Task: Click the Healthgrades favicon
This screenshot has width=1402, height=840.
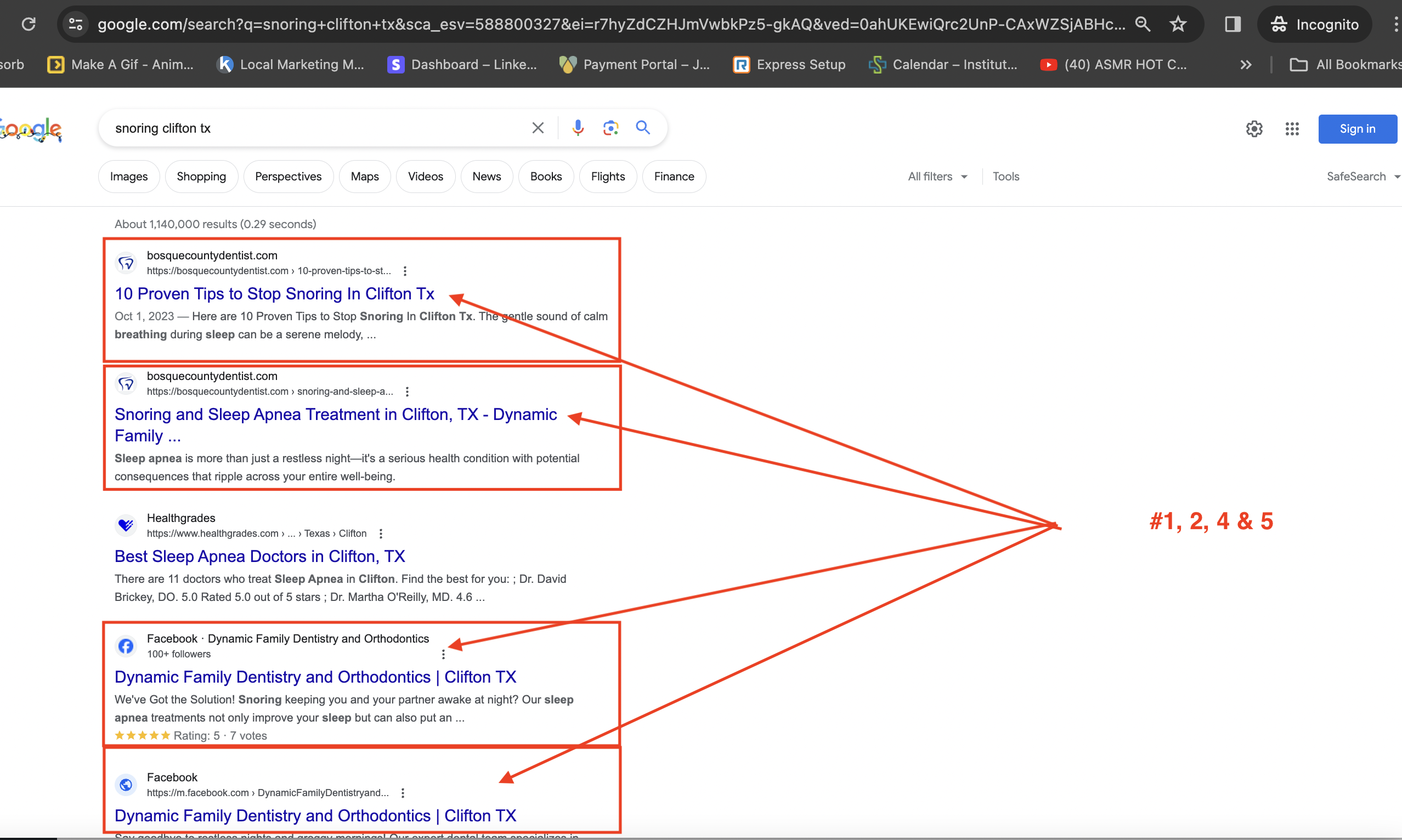Action: [126, 526]
